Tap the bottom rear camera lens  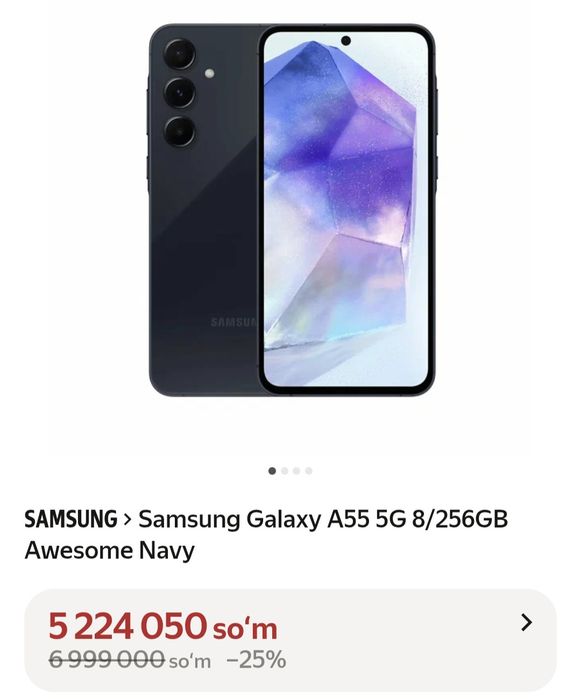179,132
